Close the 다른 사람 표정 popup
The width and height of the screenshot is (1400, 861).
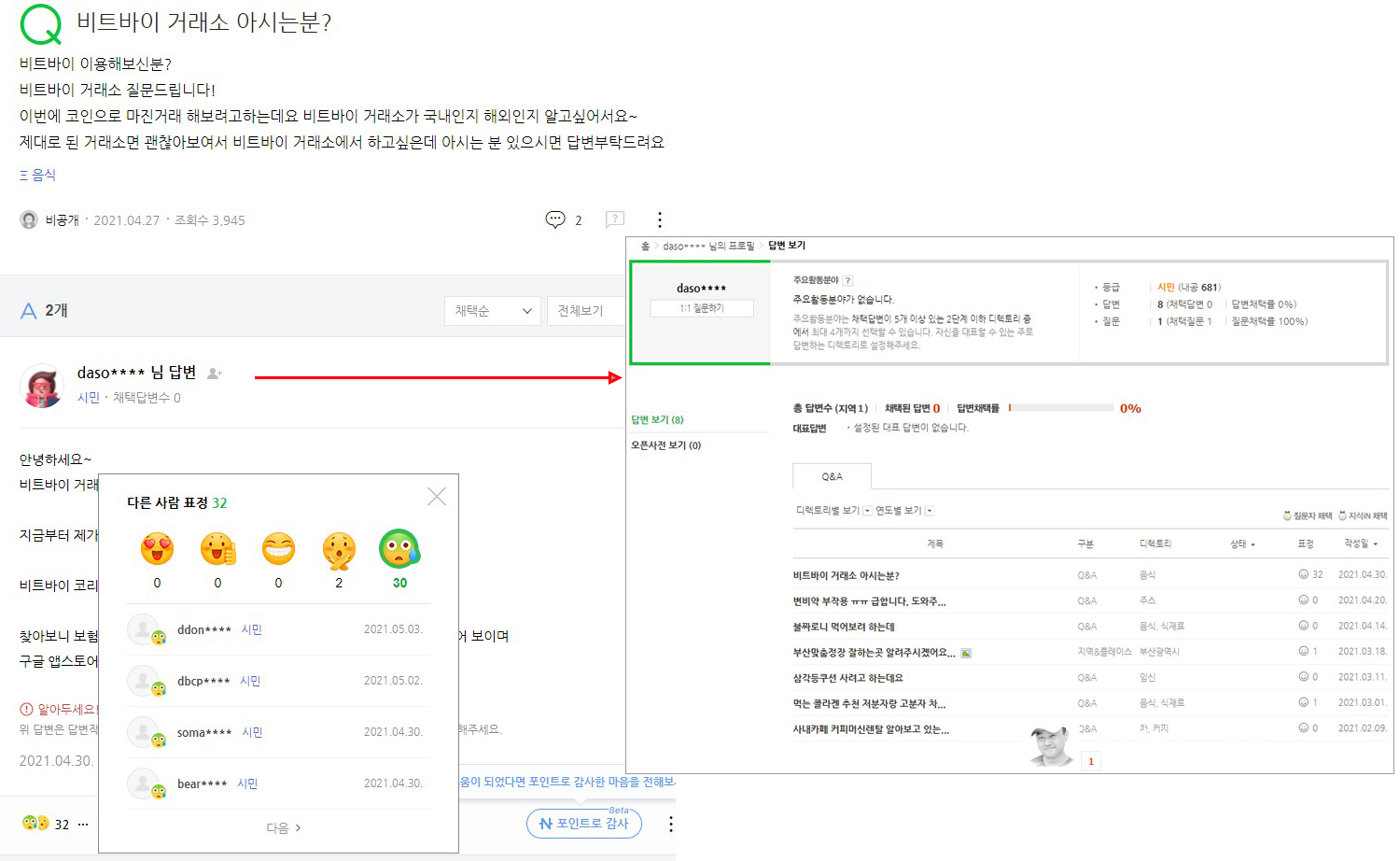[x=437, y=496]
